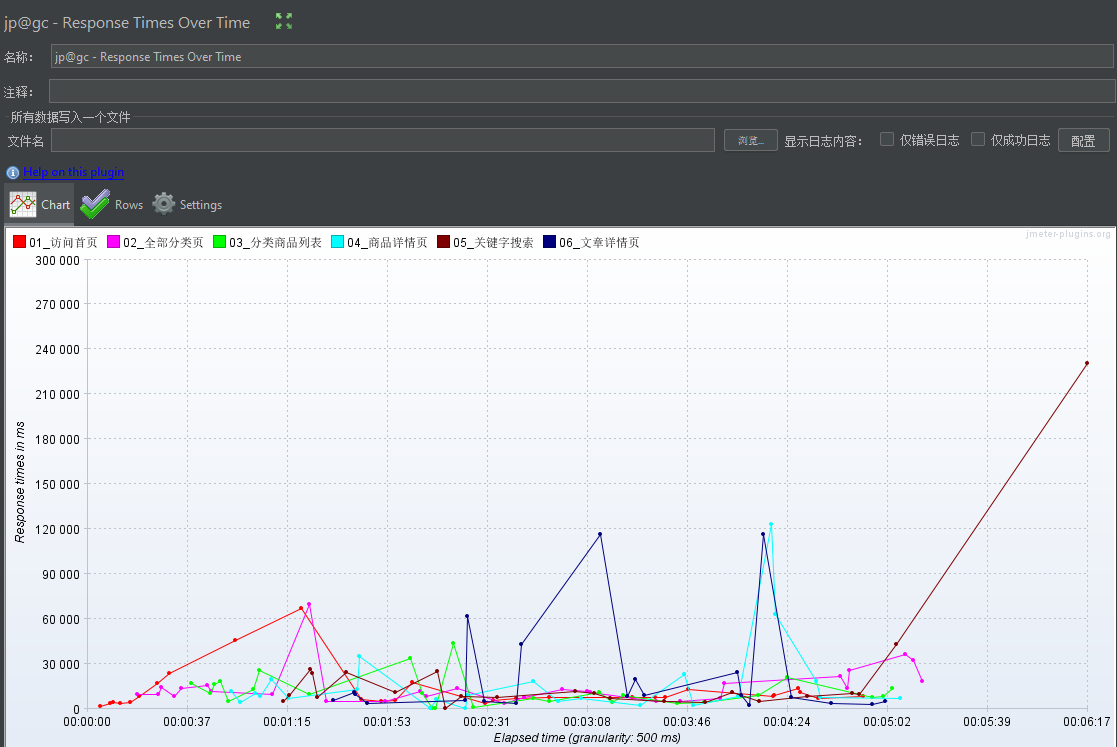Click the 显示日志内容 label
This screenshot has height=747, width=1117.
[x=823, y=141]
